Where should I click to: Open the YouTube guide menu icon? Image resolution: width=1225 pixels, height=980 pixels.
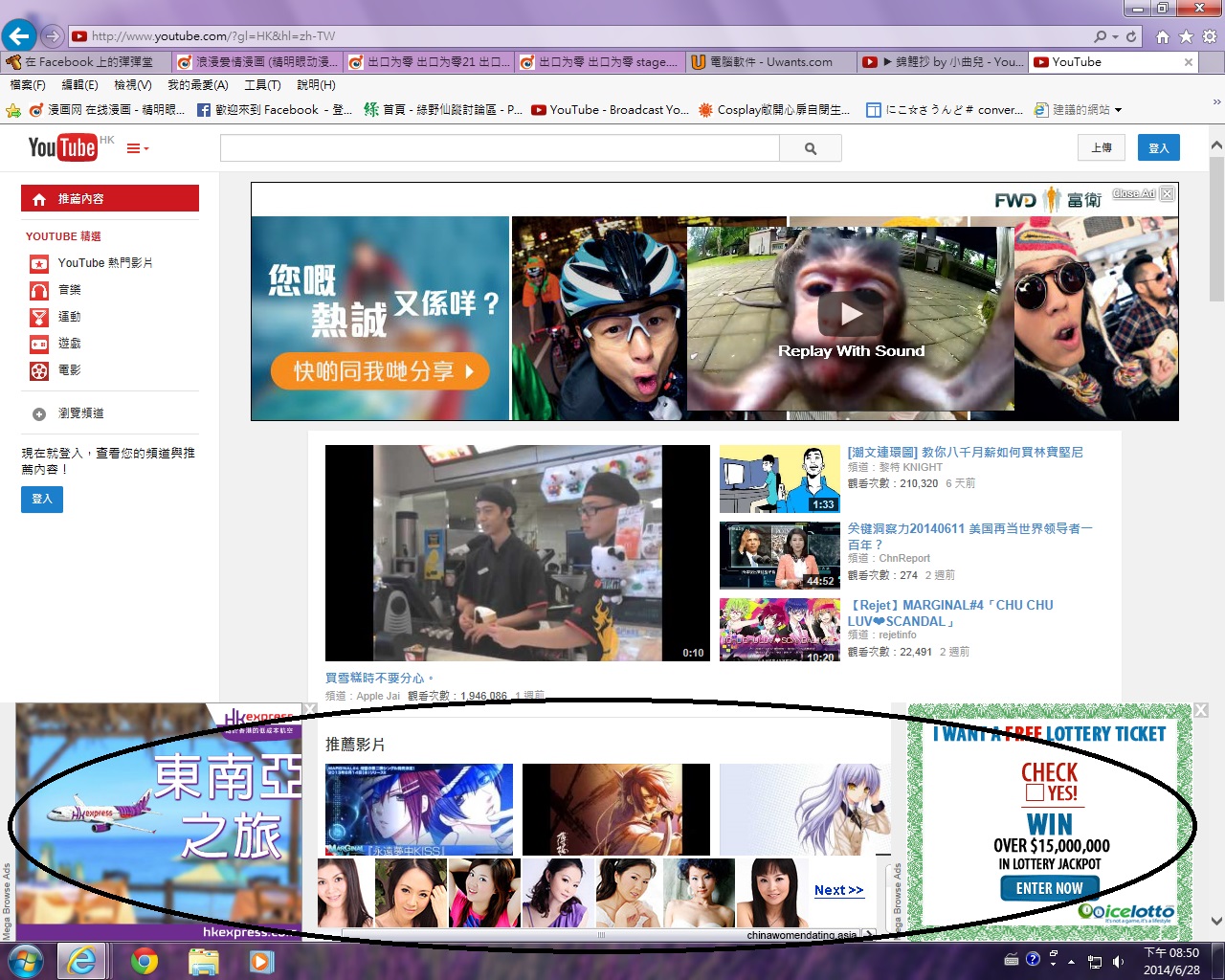coord(138,148)
